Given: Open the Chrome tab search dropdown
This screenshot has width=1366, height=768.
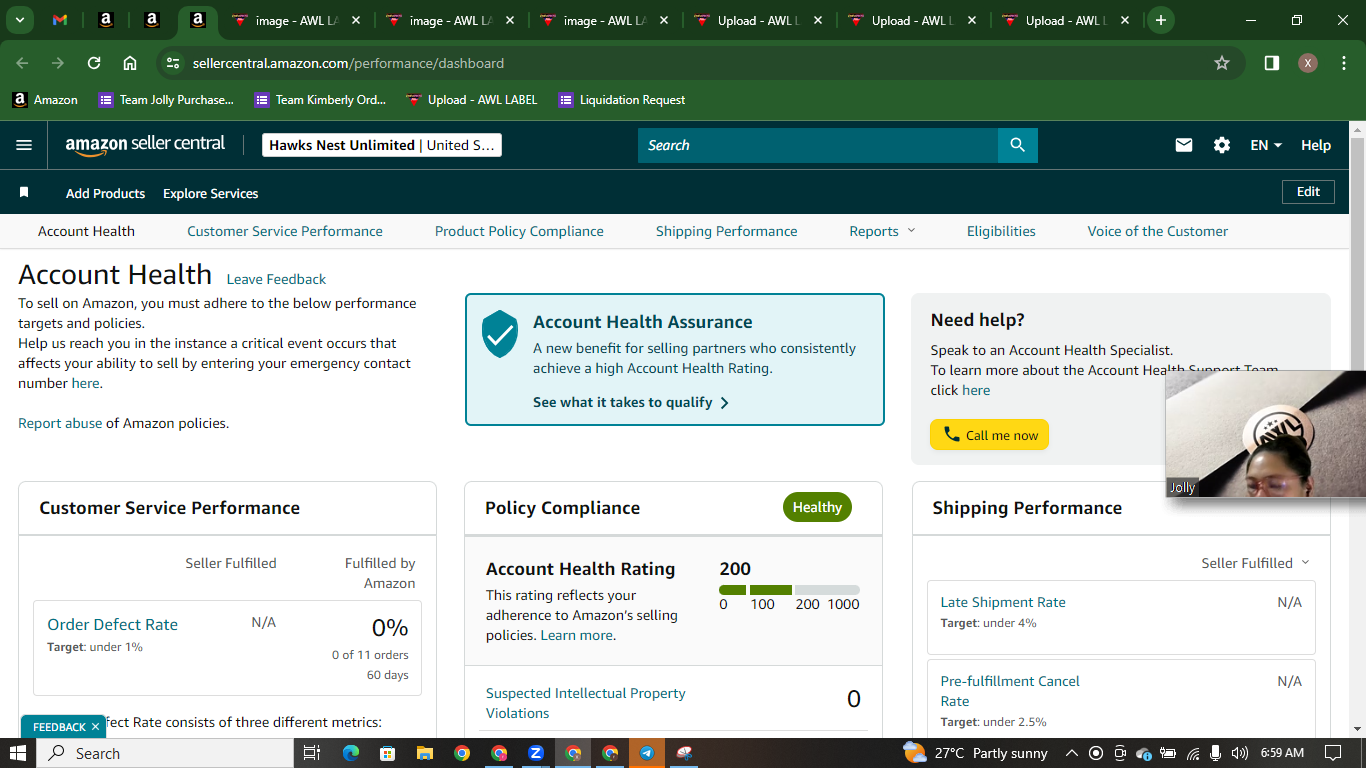Looking at the screenshot, I should pyautogui.click(x=19, y=20).
